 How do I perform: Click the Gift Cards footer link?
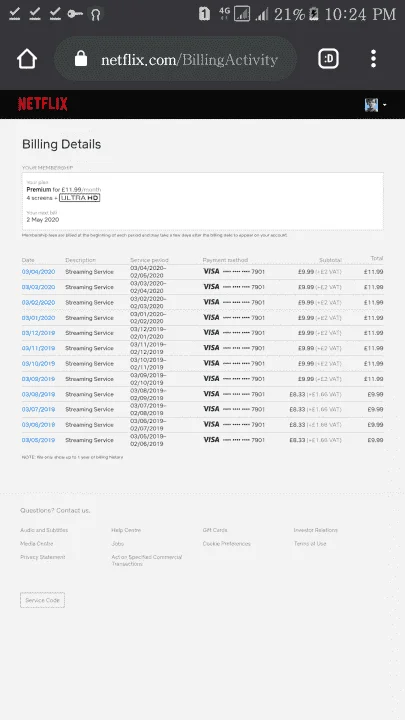coord(215,530)
